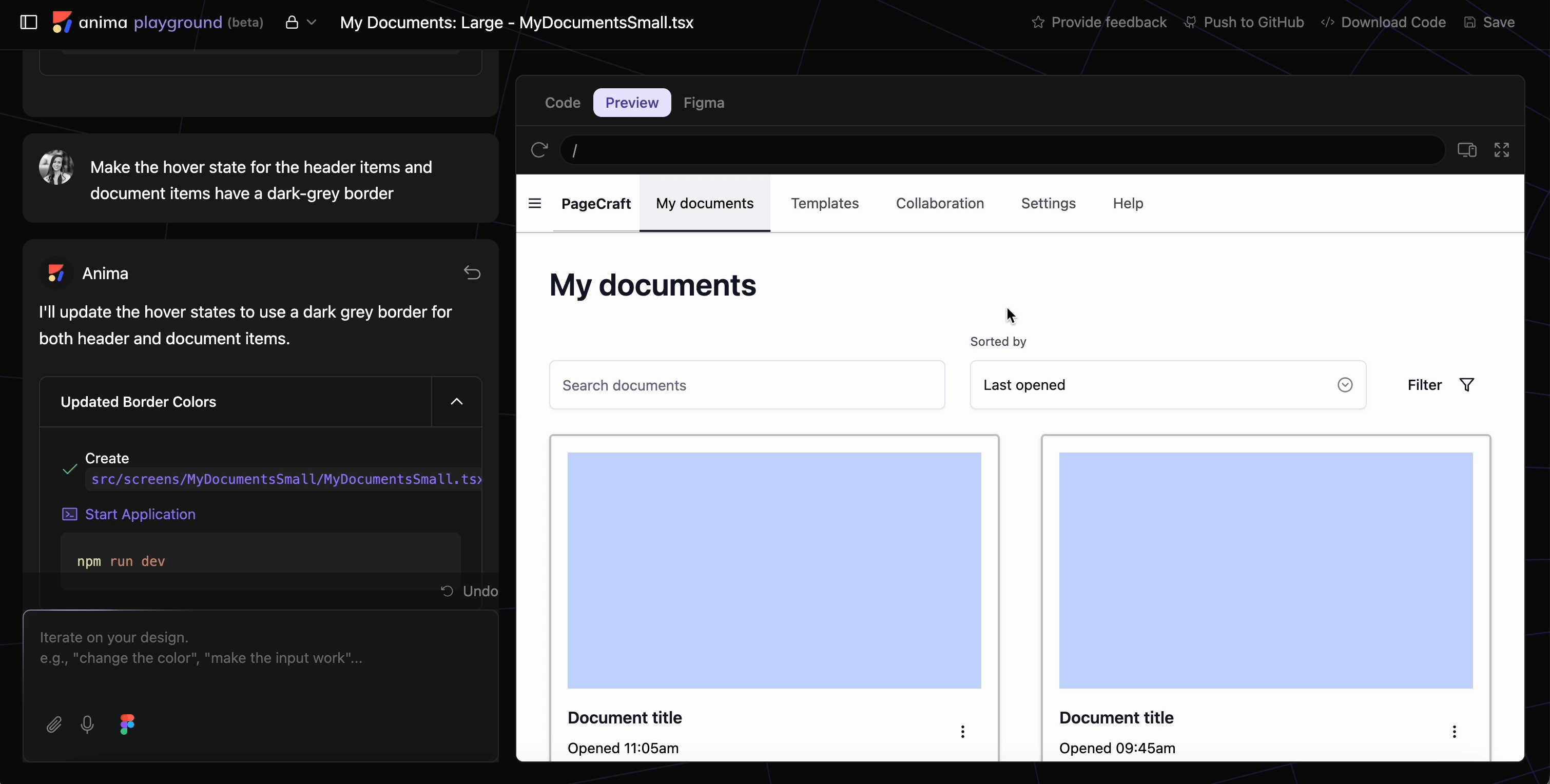
Task: Click the second document's blue thumbnail
Action: coord(1265,570)
